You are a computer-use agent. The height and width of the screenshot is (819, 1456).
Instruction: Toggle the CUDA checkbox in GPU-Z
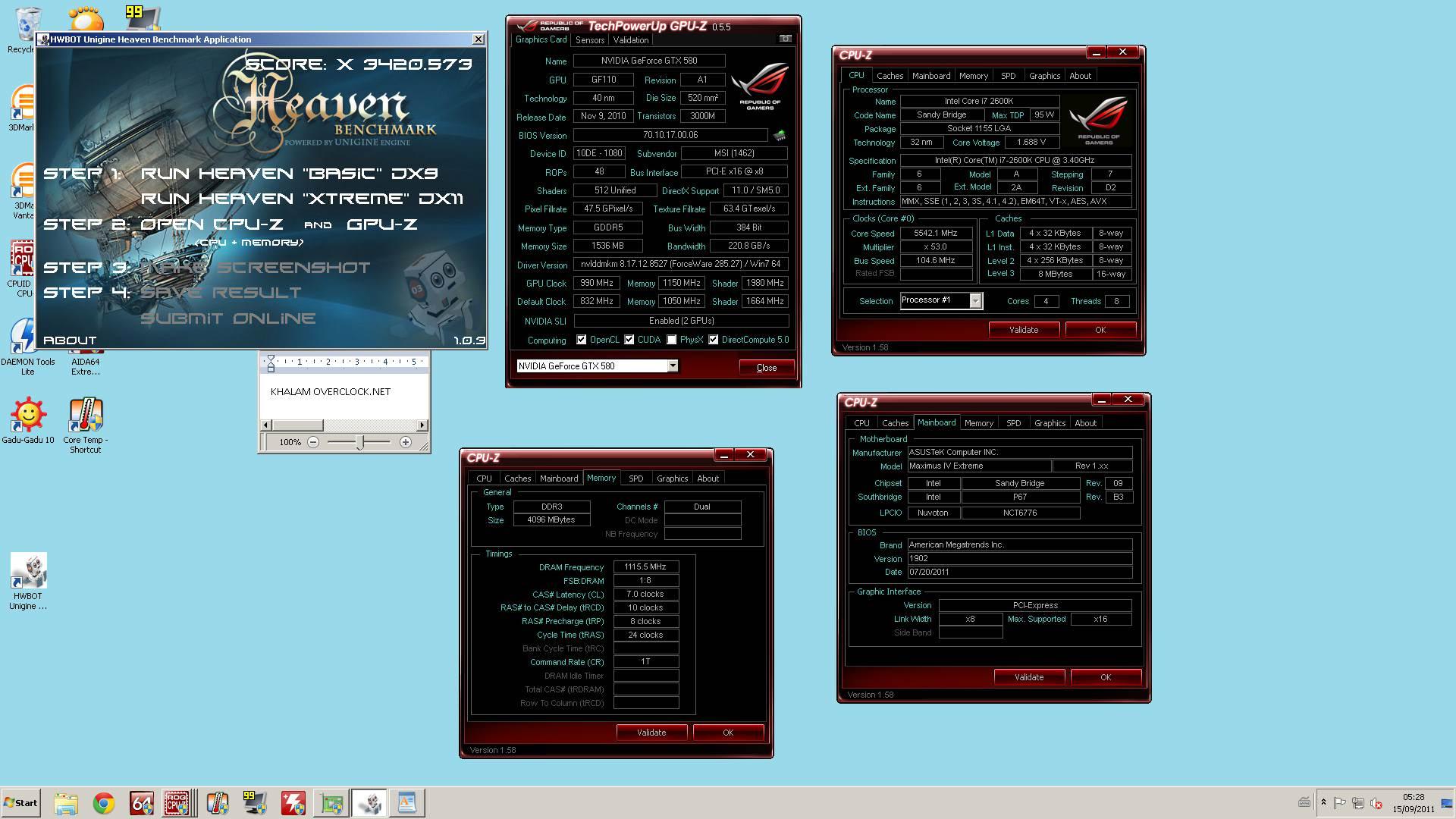click(629, 340)
